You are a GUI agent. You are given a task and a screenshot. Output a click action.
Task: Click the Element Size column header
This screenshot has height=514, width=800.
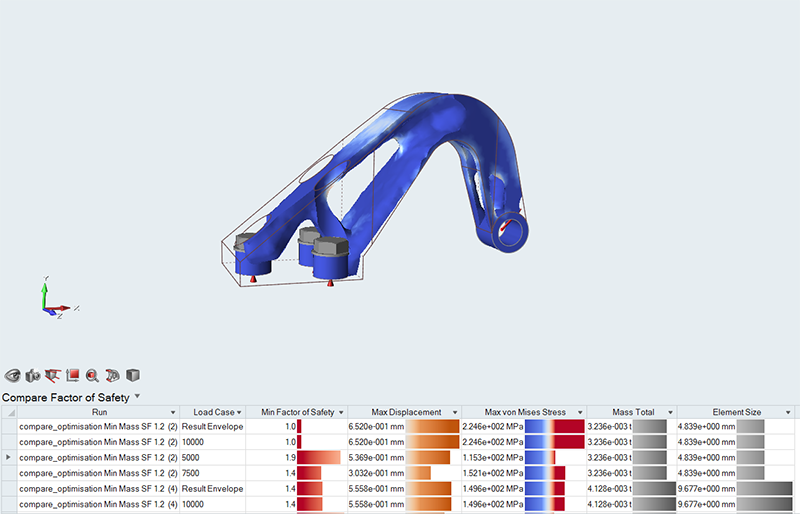735,412
